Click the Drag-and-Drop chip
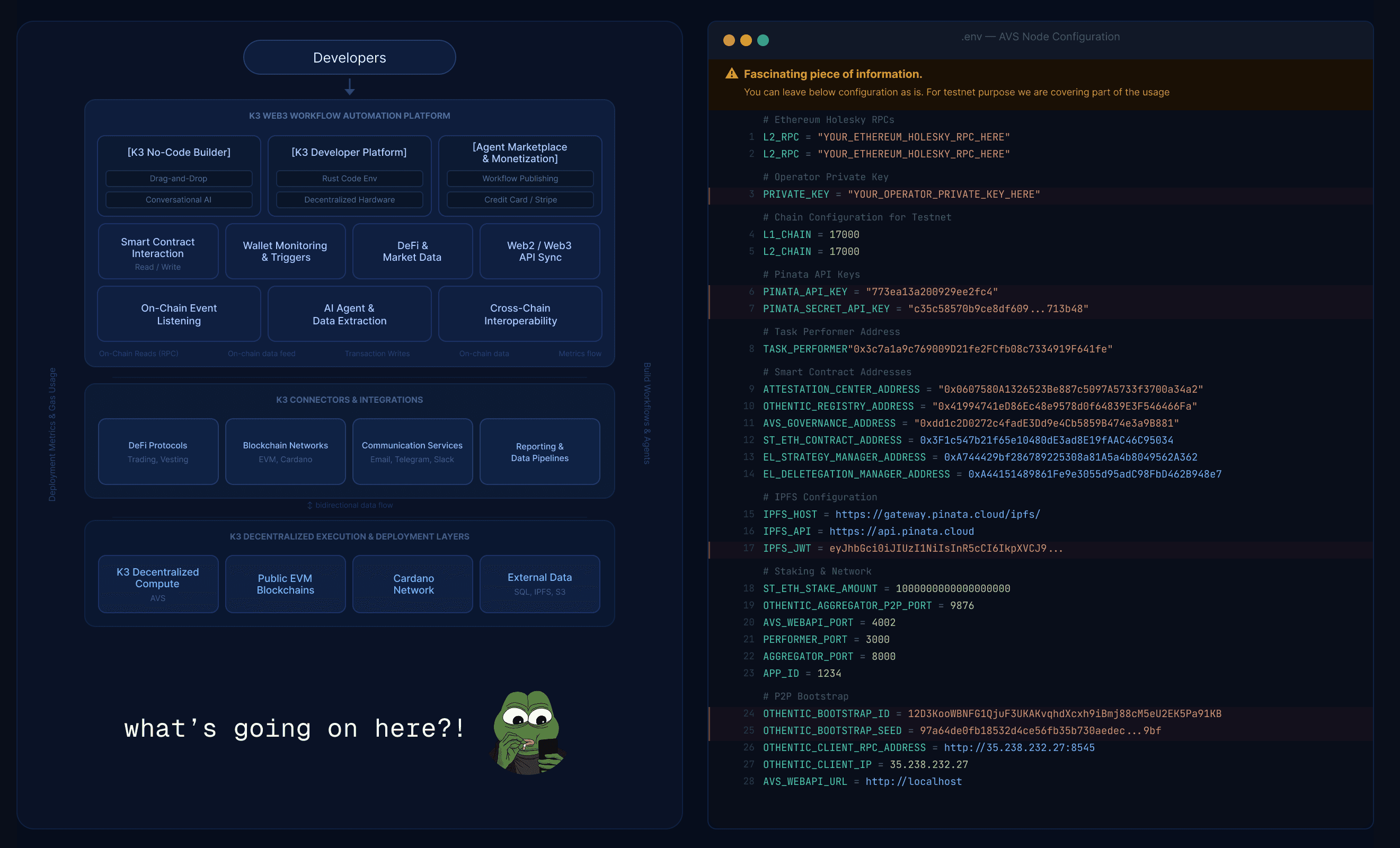The height and width of the screenshot is (848, 1400). click(179, 179)
